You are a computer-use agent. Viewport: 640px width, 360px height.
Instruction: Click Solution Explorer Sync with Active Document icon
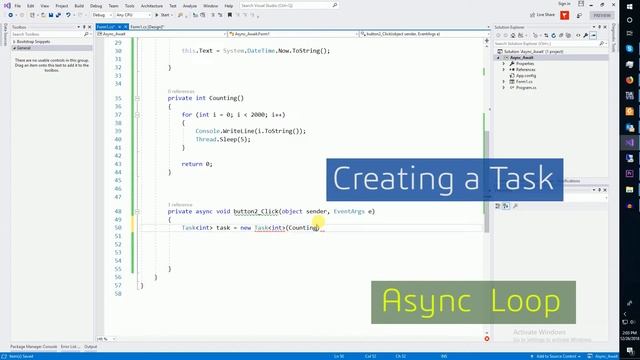point(546,35)
